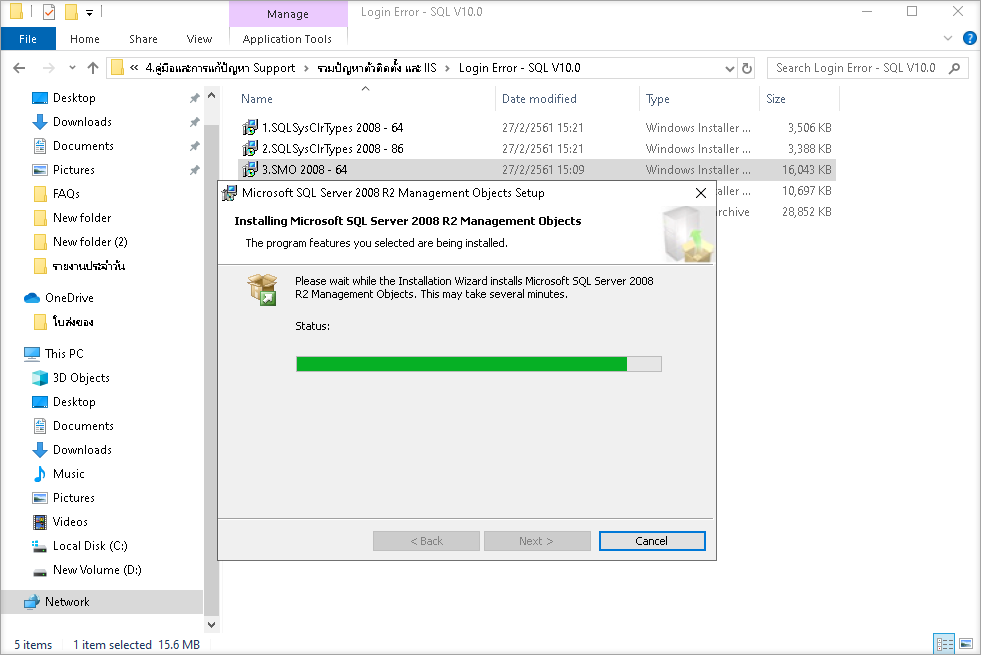Switch to the View ribbon tab
The image size is (981, 655).
pos(199,39)
